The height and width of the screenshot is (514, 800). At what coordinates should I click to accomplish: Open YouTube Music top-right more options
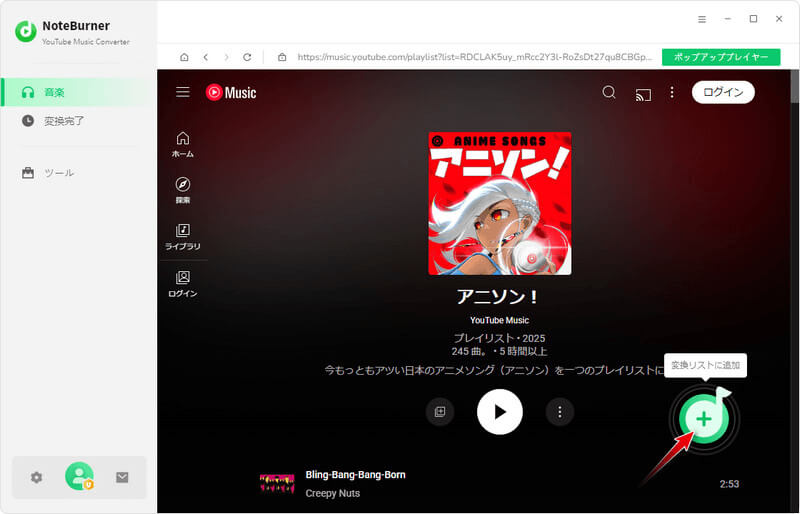[x=672, y=92]
